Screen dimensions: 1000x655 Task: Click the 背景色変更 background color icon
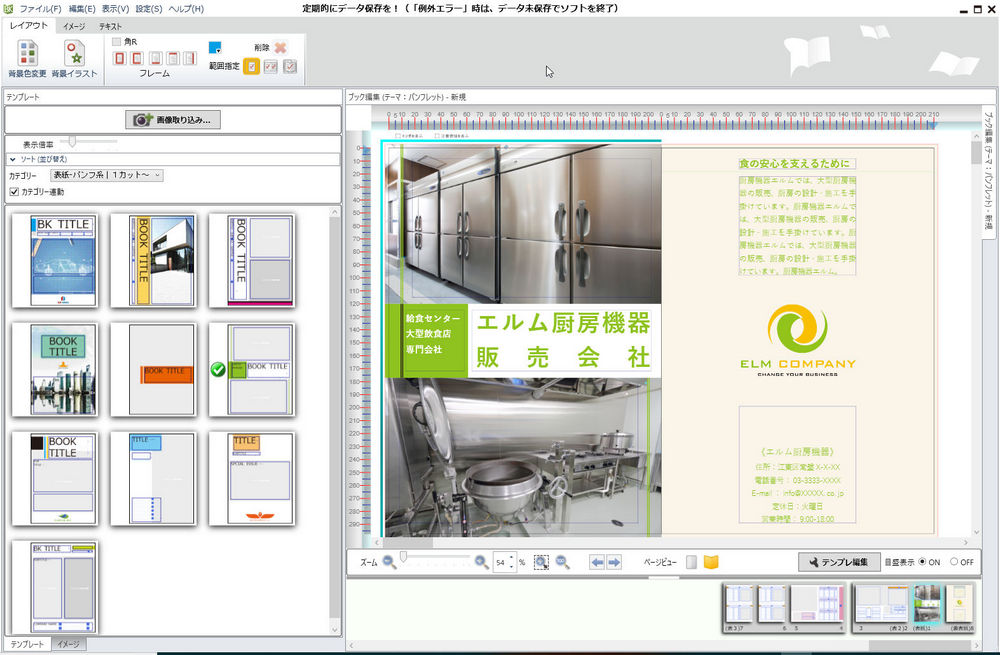pyautogui.click(x=28, y=55)
